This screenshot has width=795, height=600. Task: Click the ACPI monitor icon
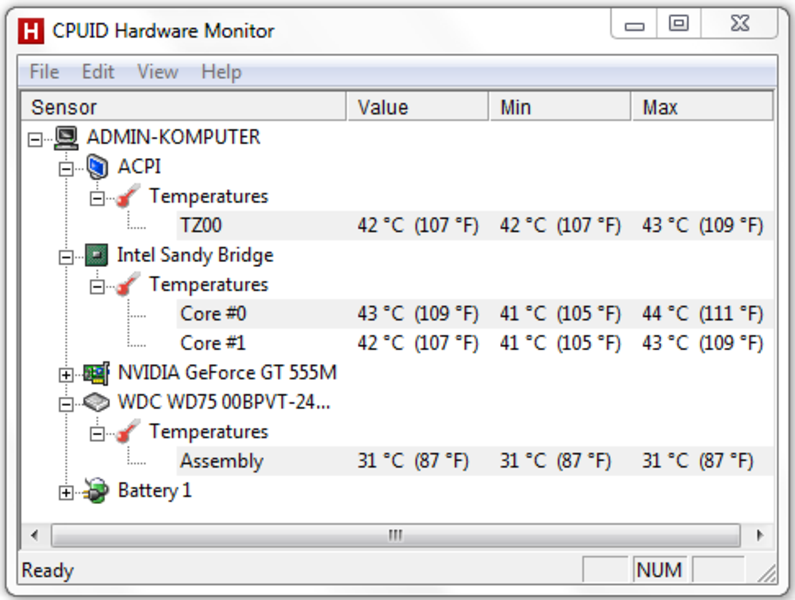point(97,167)
